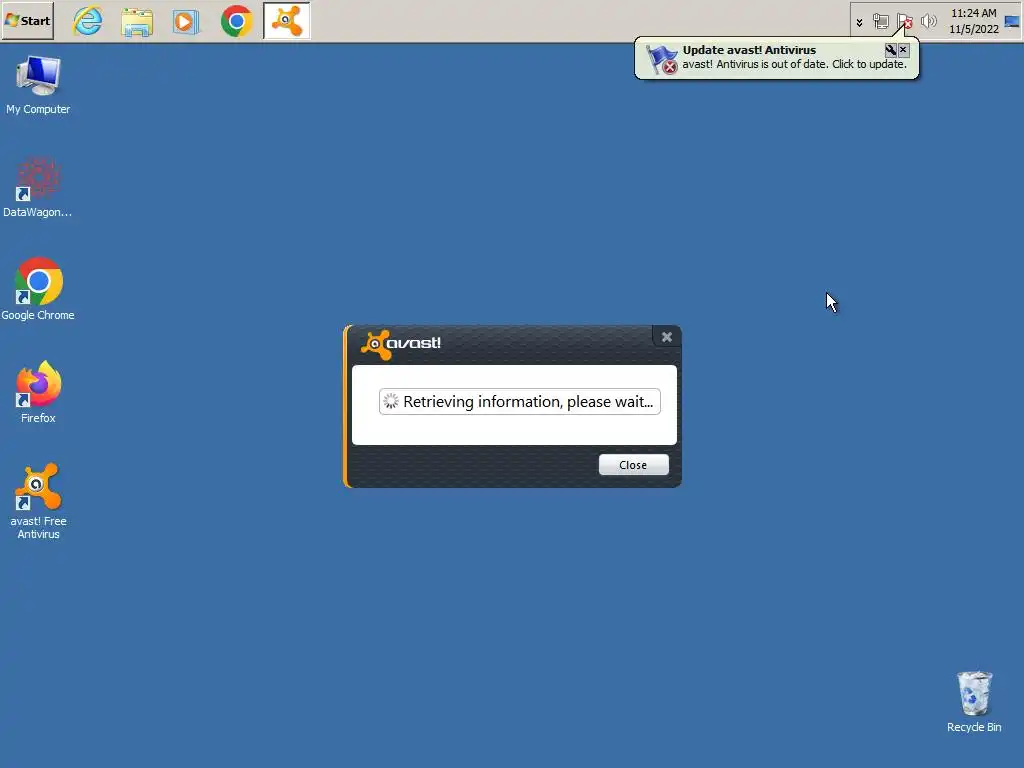This screenshot has width=1024, height=768.
Task: Open the Start menu
Action: tap(27, 21)
